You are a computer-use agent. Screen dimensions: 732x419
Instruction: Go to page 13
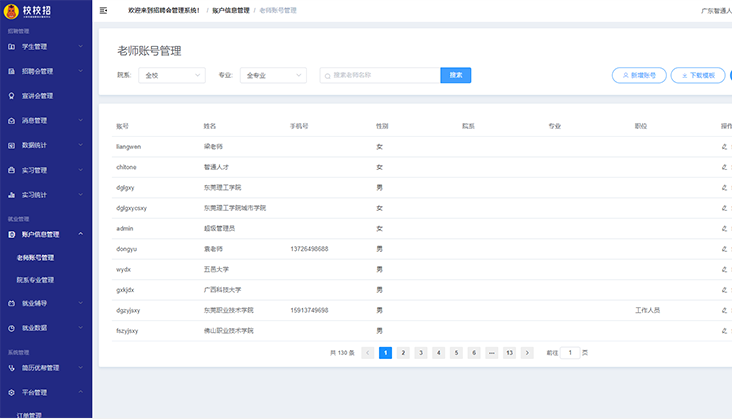pyautogui.click(x=509, y=353)
